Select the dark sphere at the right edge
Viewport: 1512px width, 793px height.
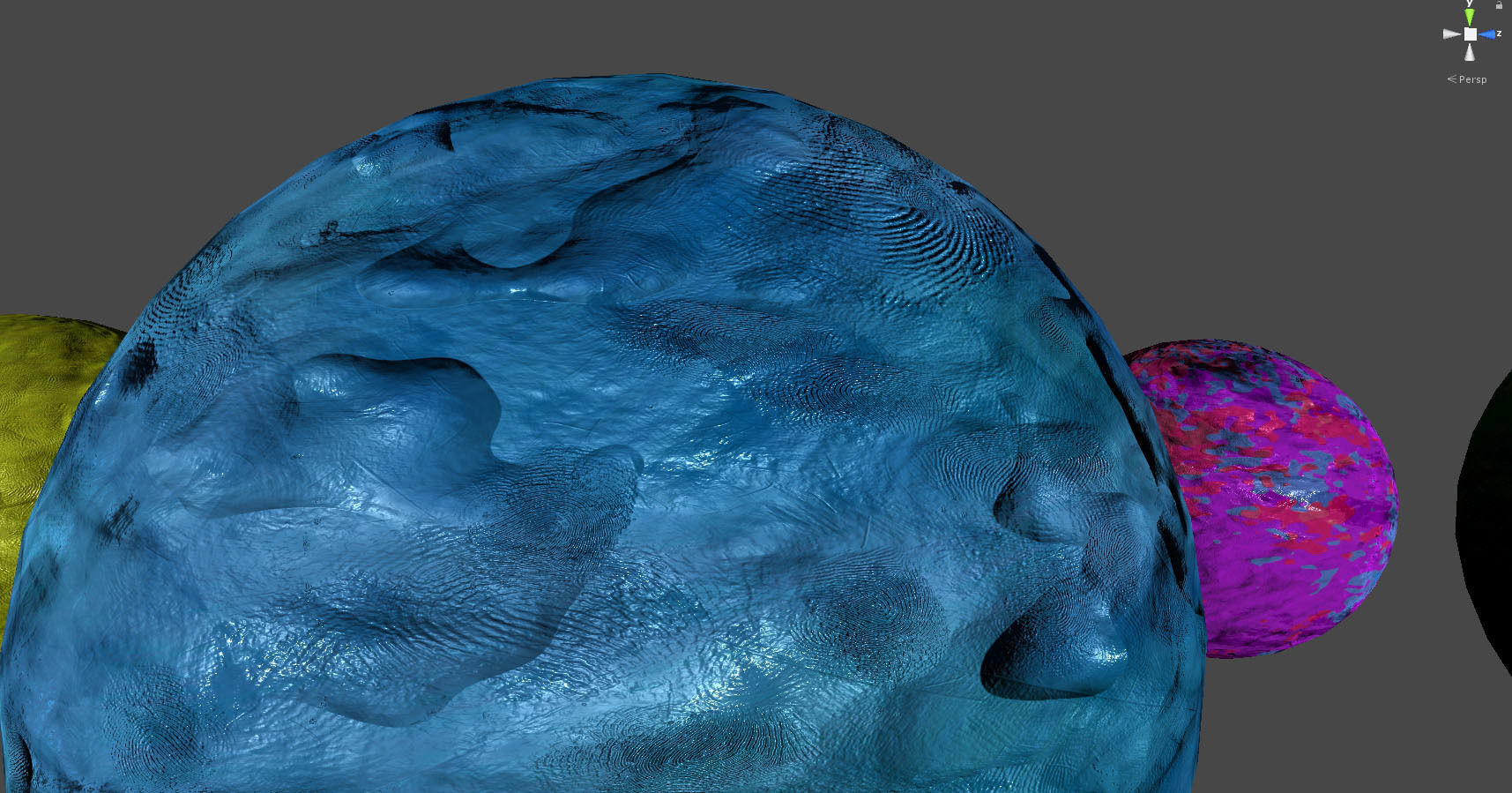(1486, 525)
